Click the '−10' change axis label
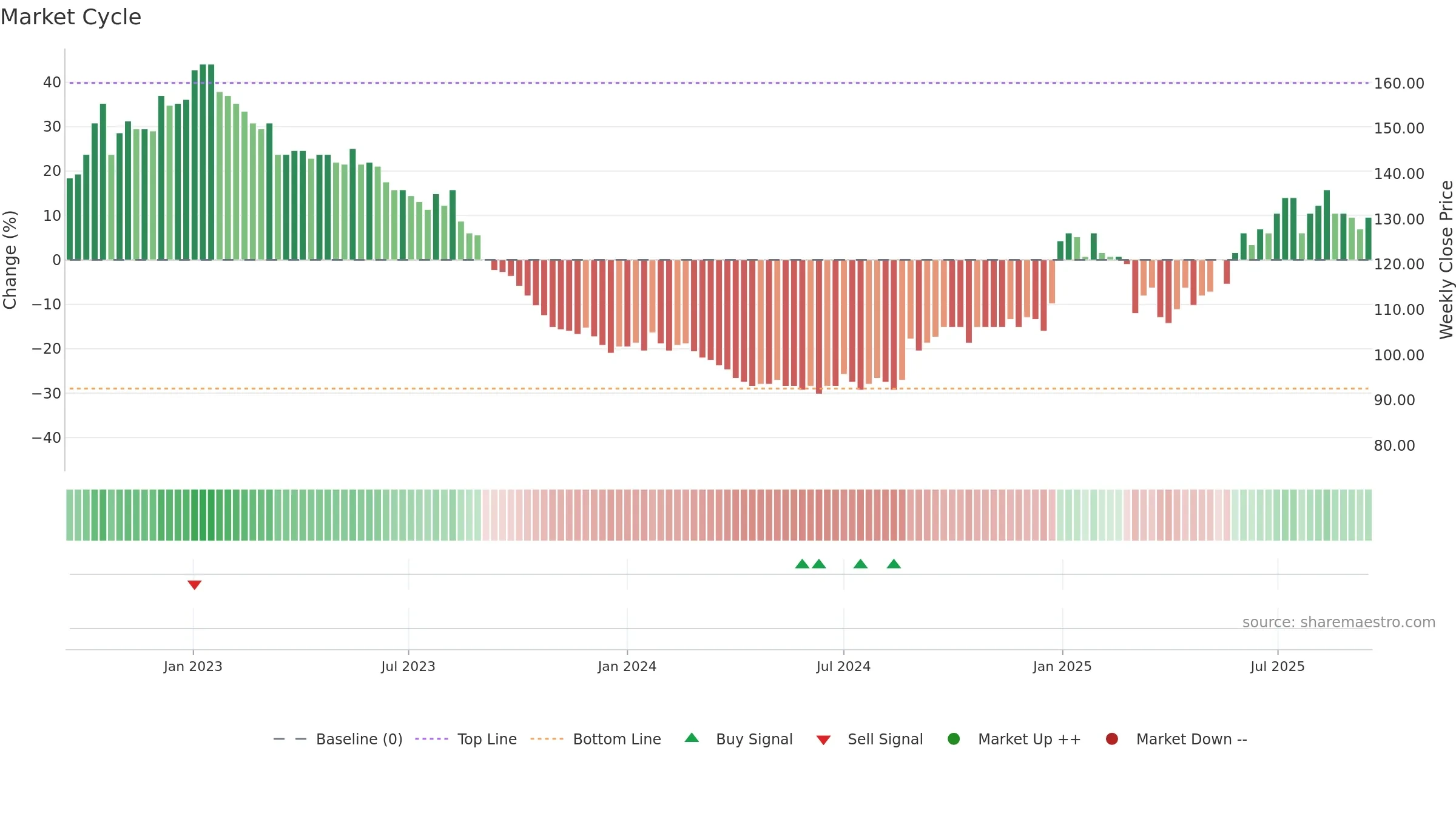The height and width of the screenshot is (819, 1456). 47,304
